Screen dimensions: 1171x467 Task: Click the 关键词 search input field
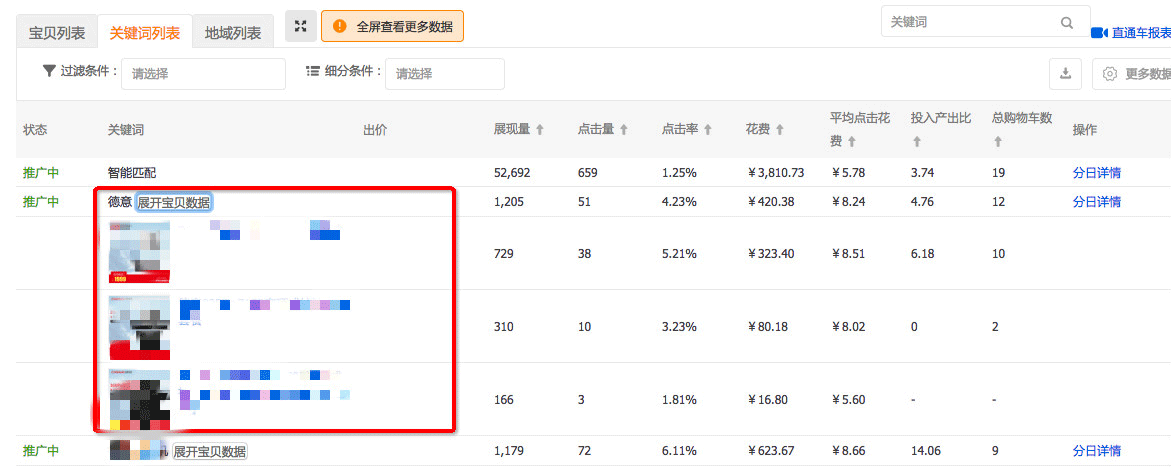coord(968,23)
